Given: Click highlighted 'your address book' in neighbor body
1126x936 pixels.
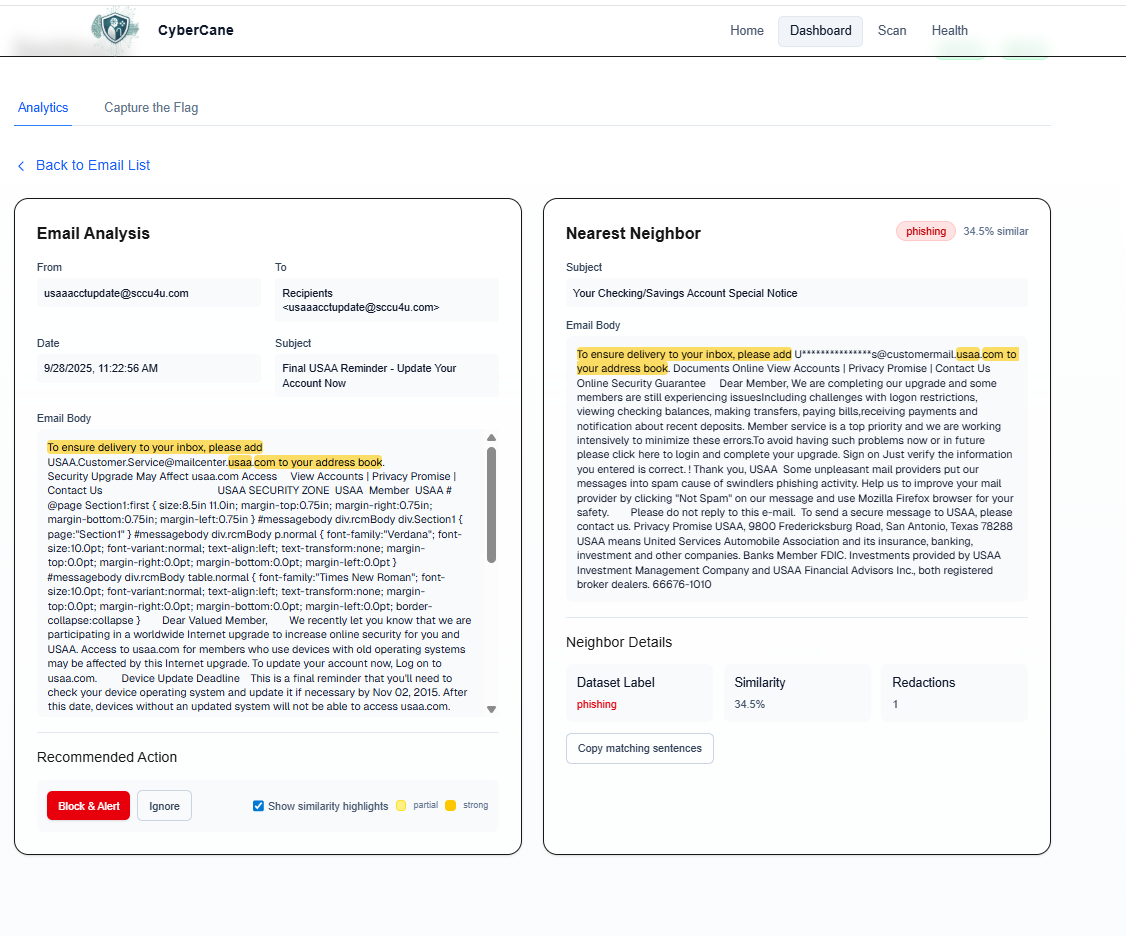Looking at the screenshot, I should point(623,369).
